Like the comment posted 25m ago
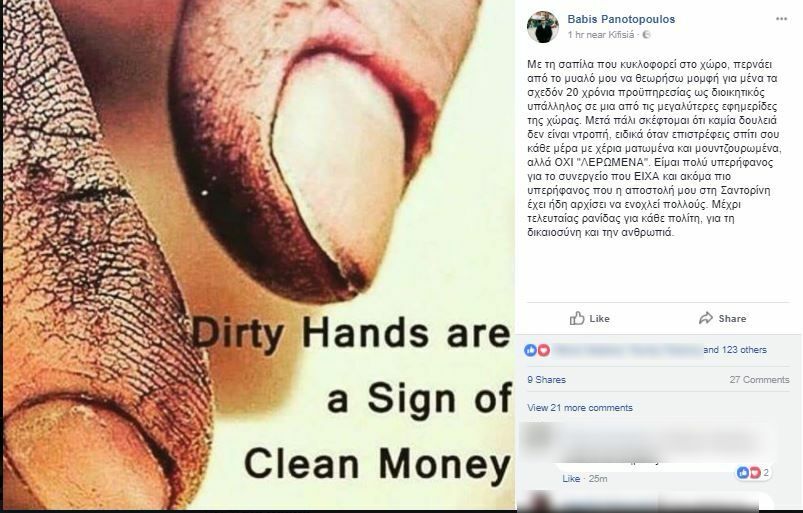 (571, 479)
